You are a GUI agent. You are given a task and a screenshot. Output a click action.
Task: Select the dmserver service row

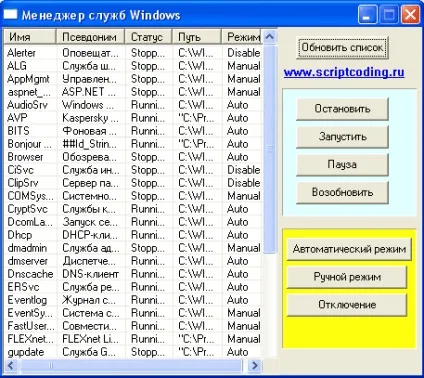(133, 261)
